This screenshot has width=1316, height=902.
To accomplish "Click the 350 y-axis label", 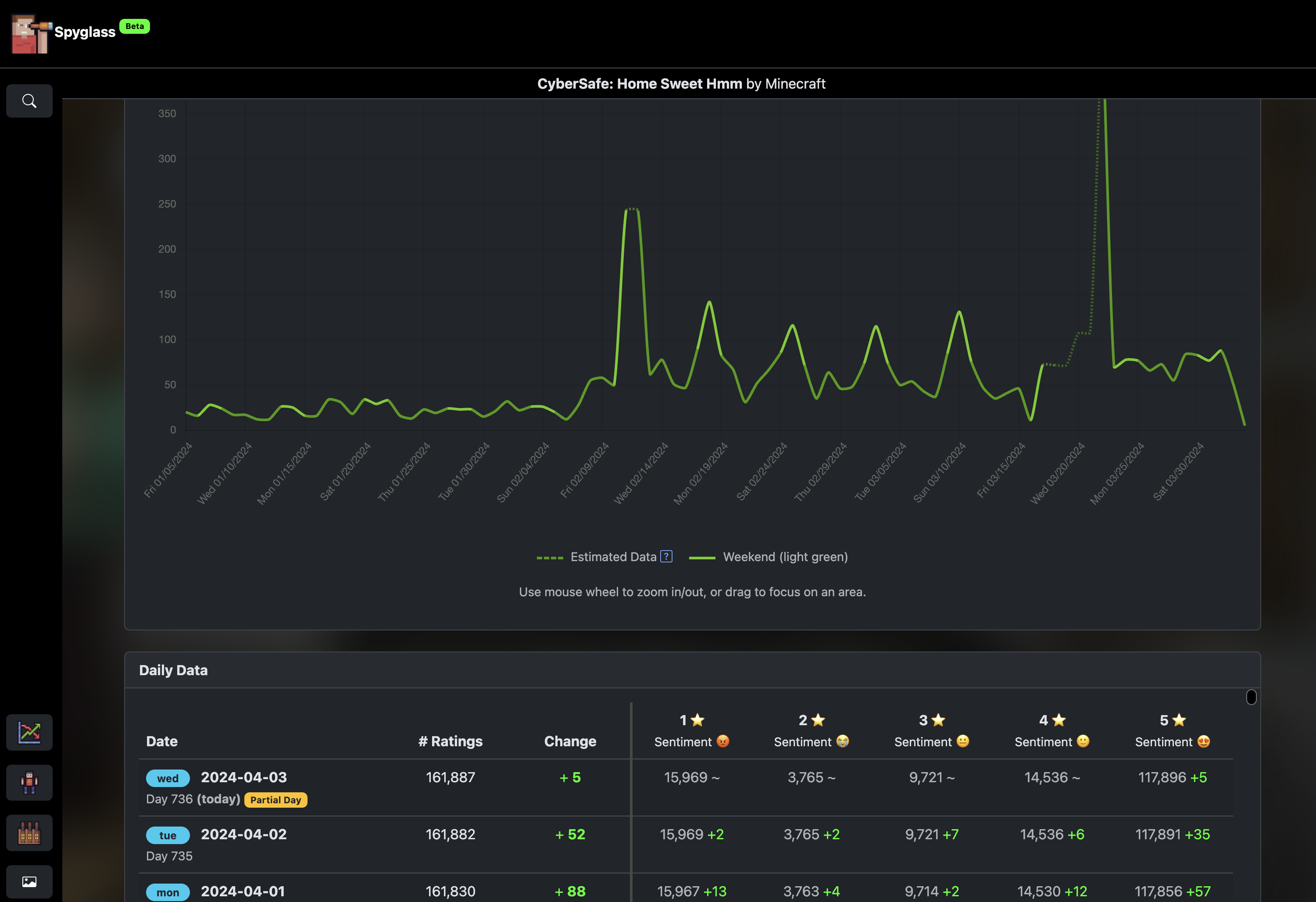I will coord(167,113).
